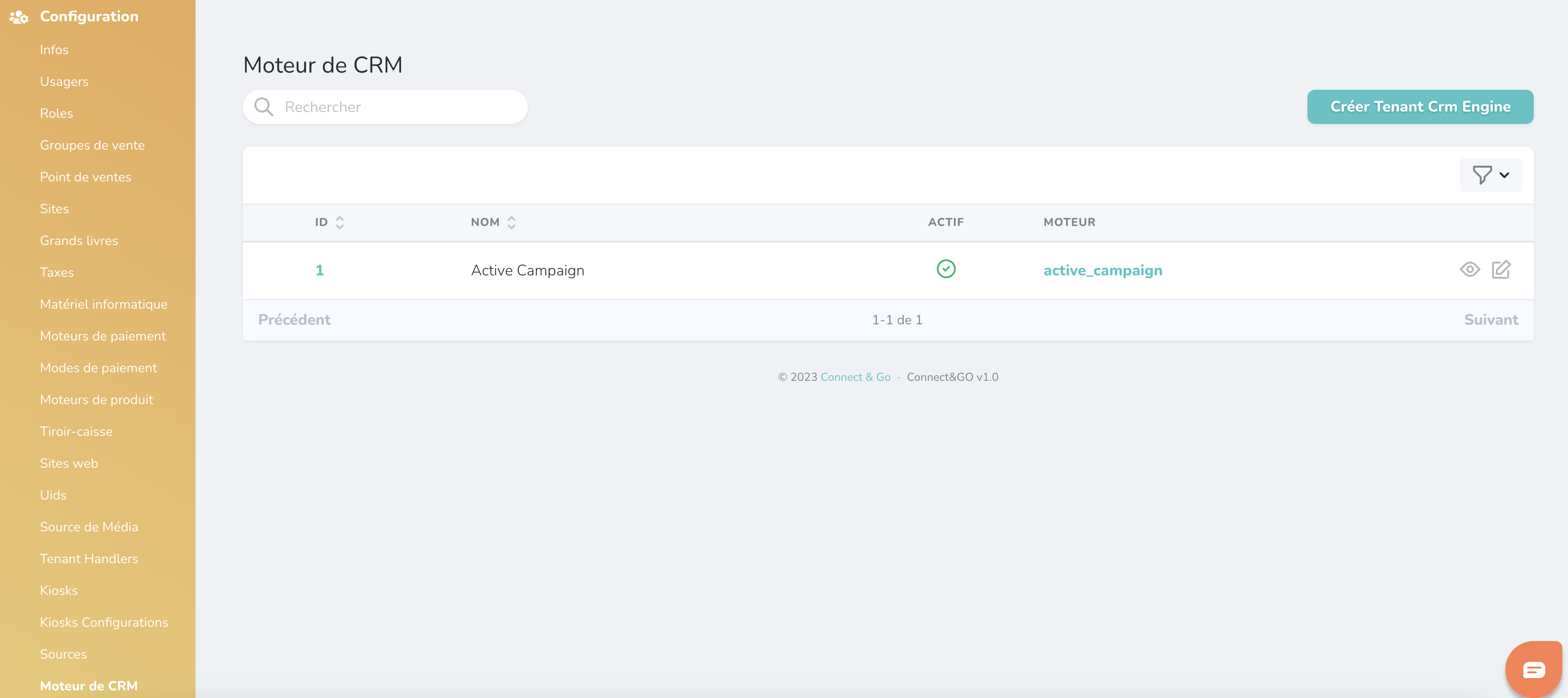
Task: Click the Configuration users-gear icon
Action: pyautogui.click(x=19, y=17)
